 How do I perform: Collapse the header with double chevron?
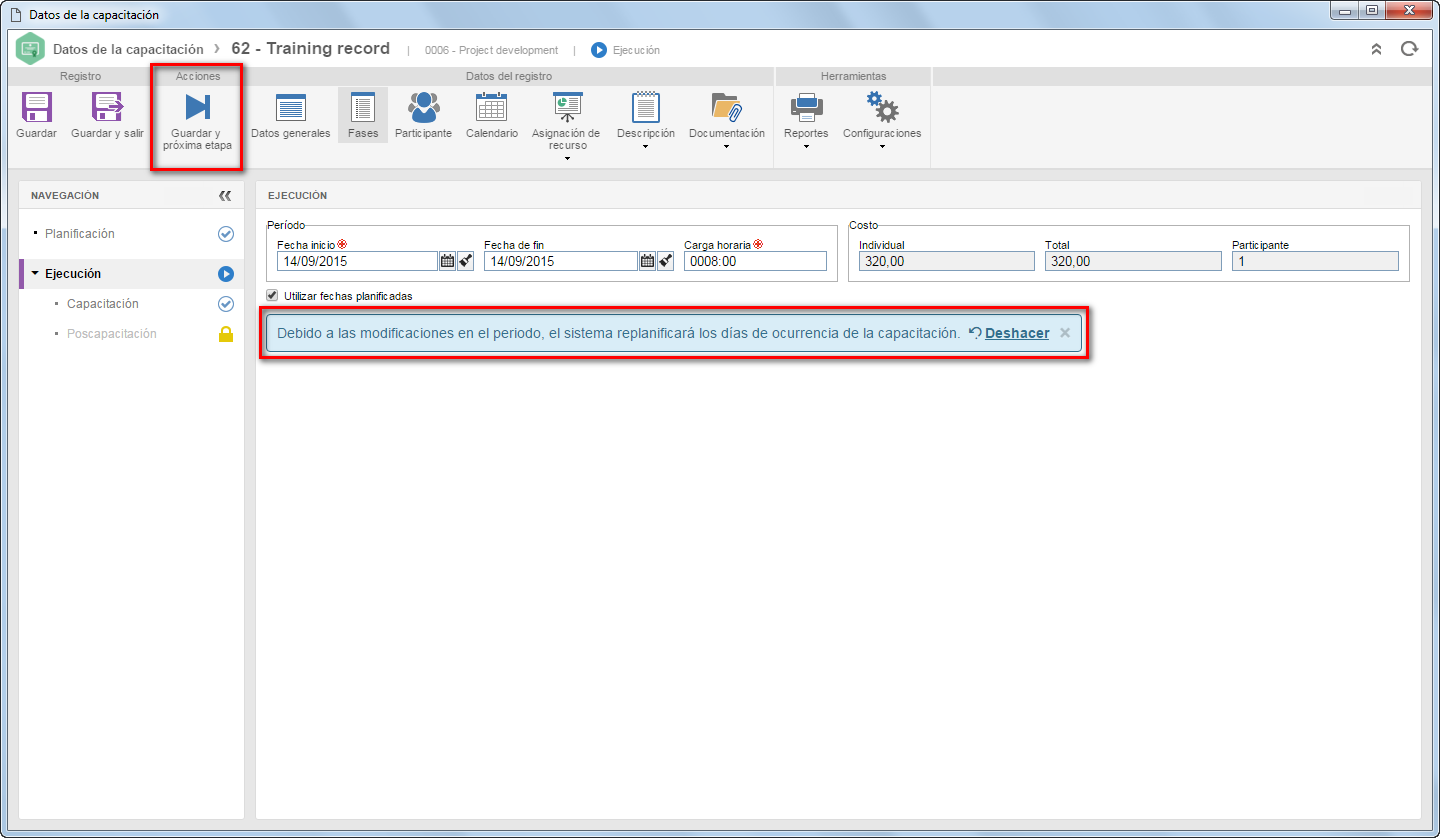pyautogui.click(x=1376, y=49)
